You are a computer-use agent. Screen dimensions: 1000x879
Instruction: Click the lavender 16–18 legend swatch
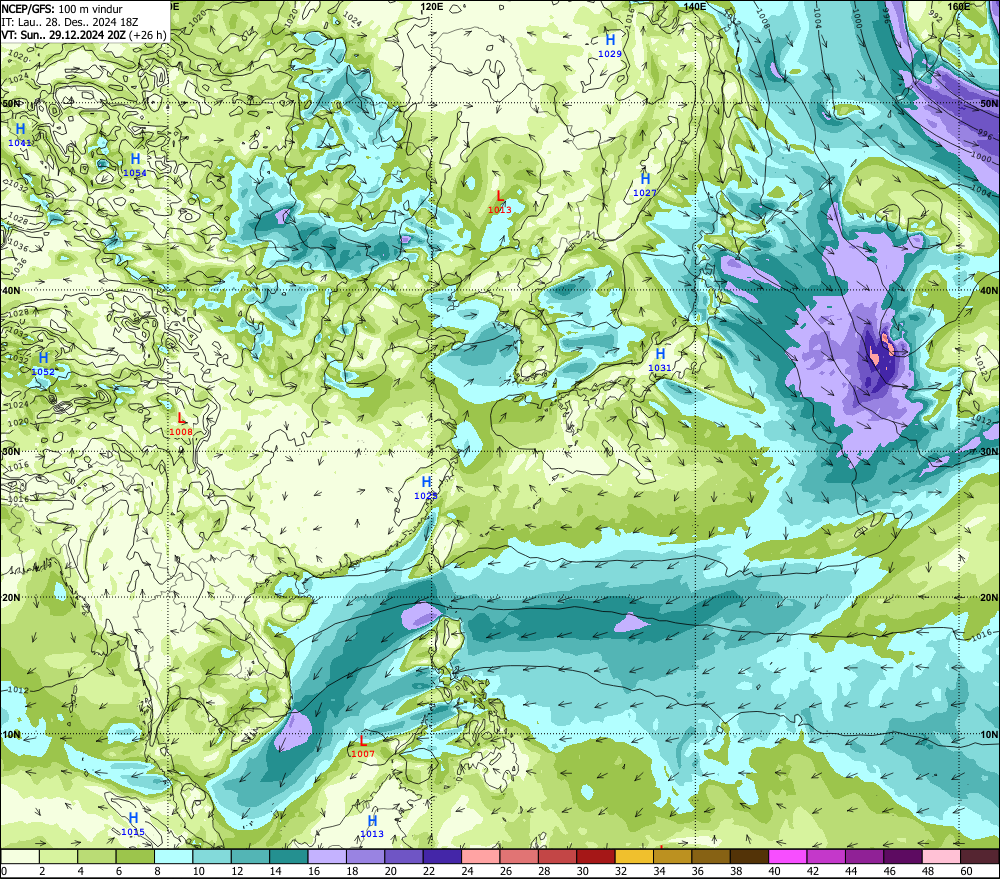327,856
